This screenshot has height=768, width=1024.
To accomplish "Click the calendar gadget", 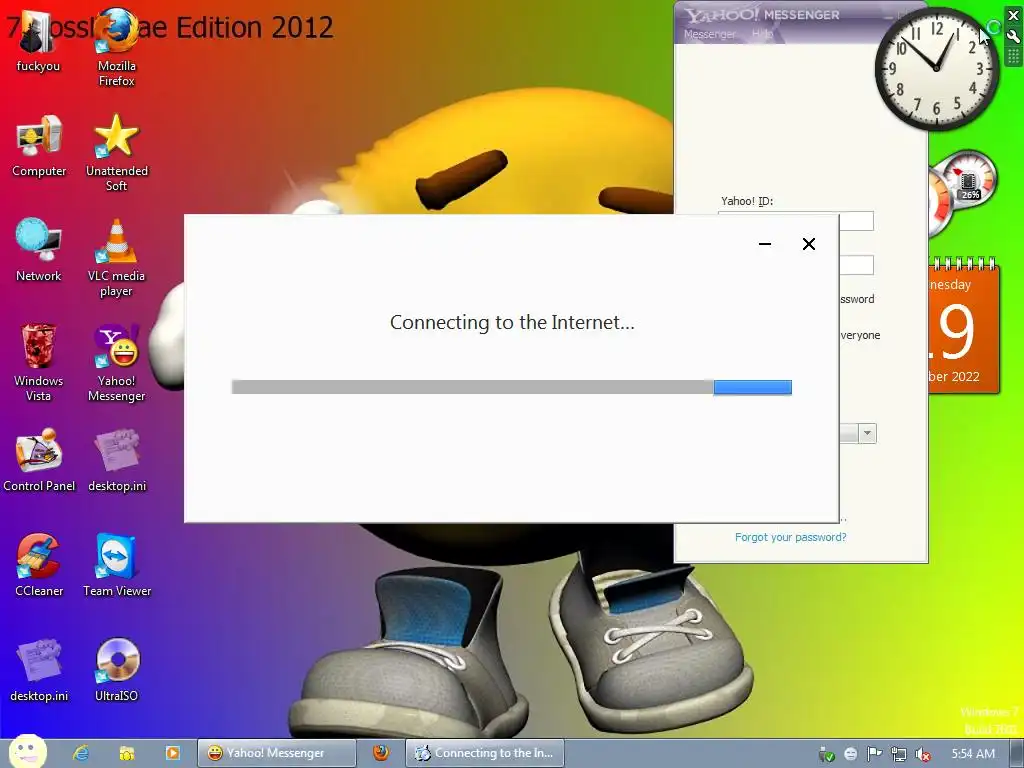I will pos(964,327).
